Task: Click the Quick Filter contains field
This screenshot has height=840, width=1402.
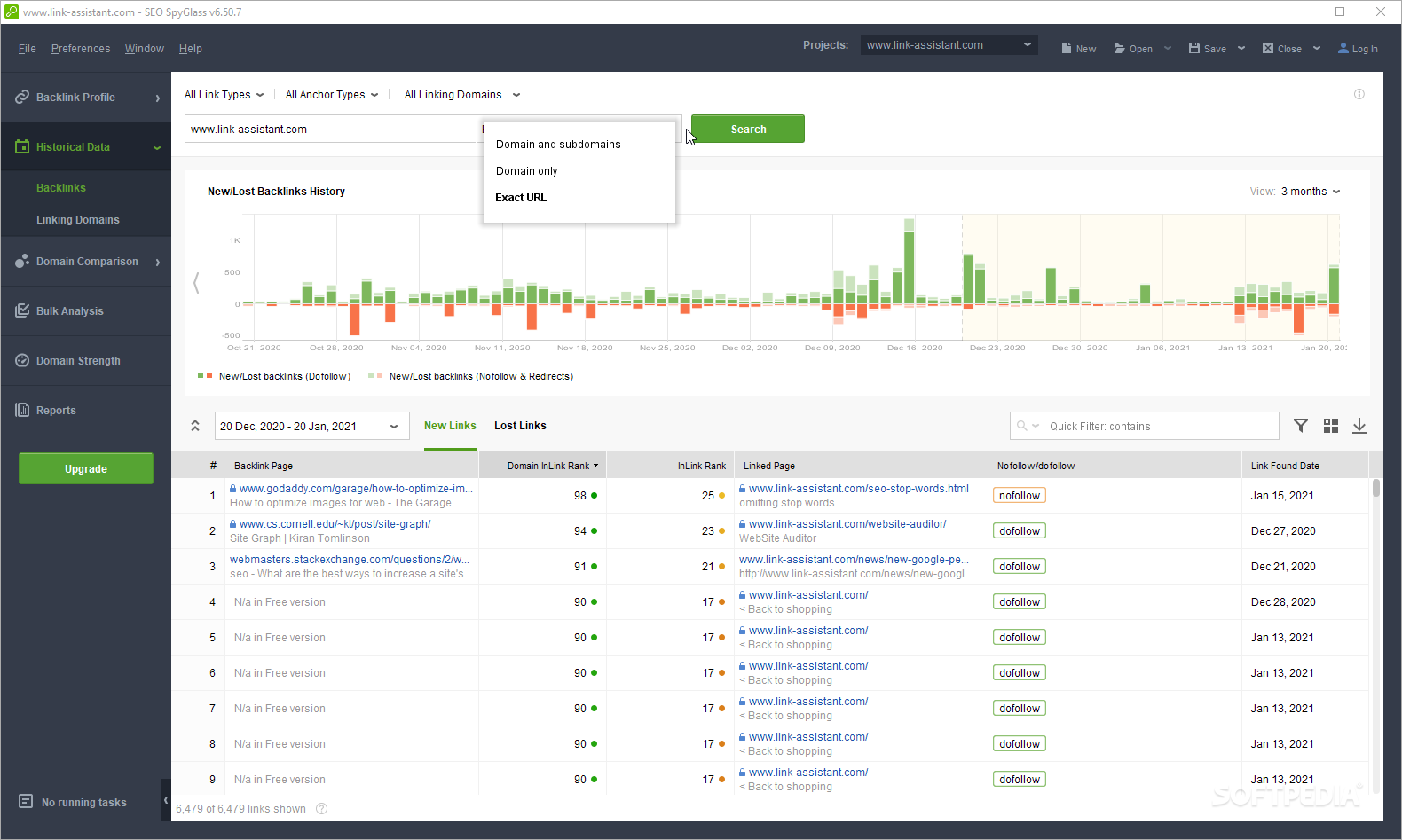Action: (1161, 426)
